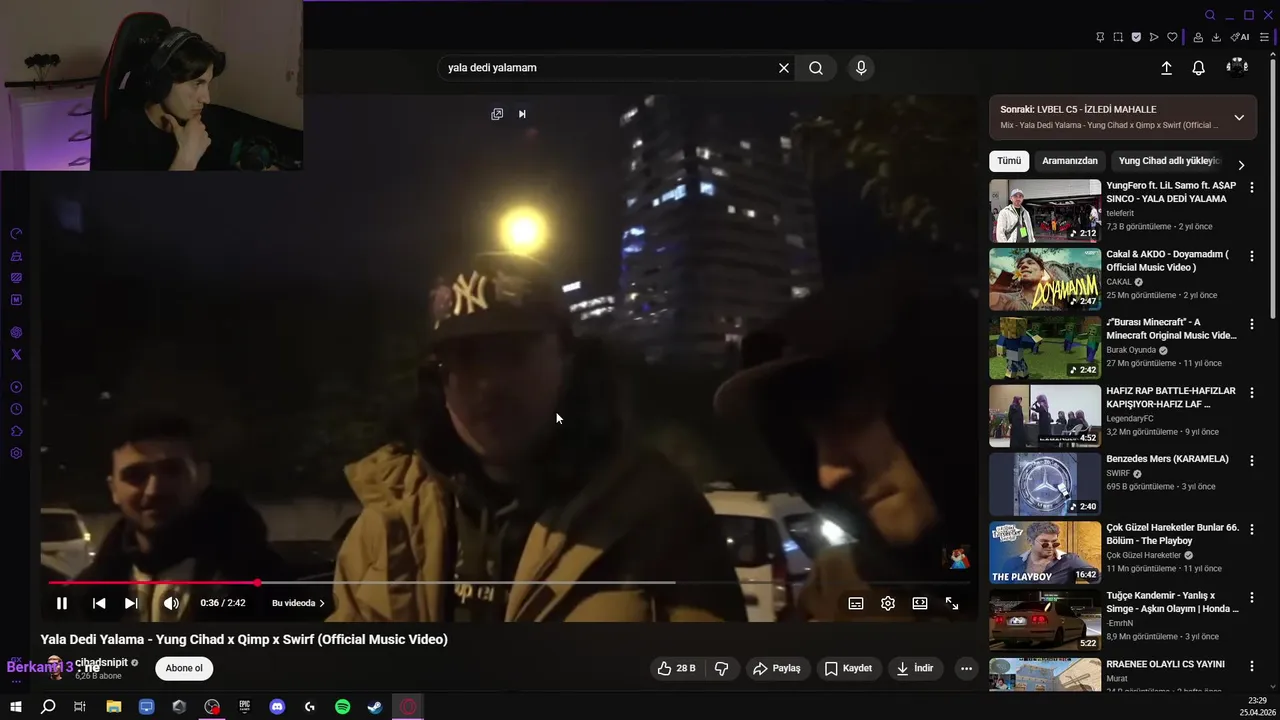Open the 'Doyamadım' video thumbnail
The width and height of the screenshot is (1280, 720).
tap(1045, 279)
